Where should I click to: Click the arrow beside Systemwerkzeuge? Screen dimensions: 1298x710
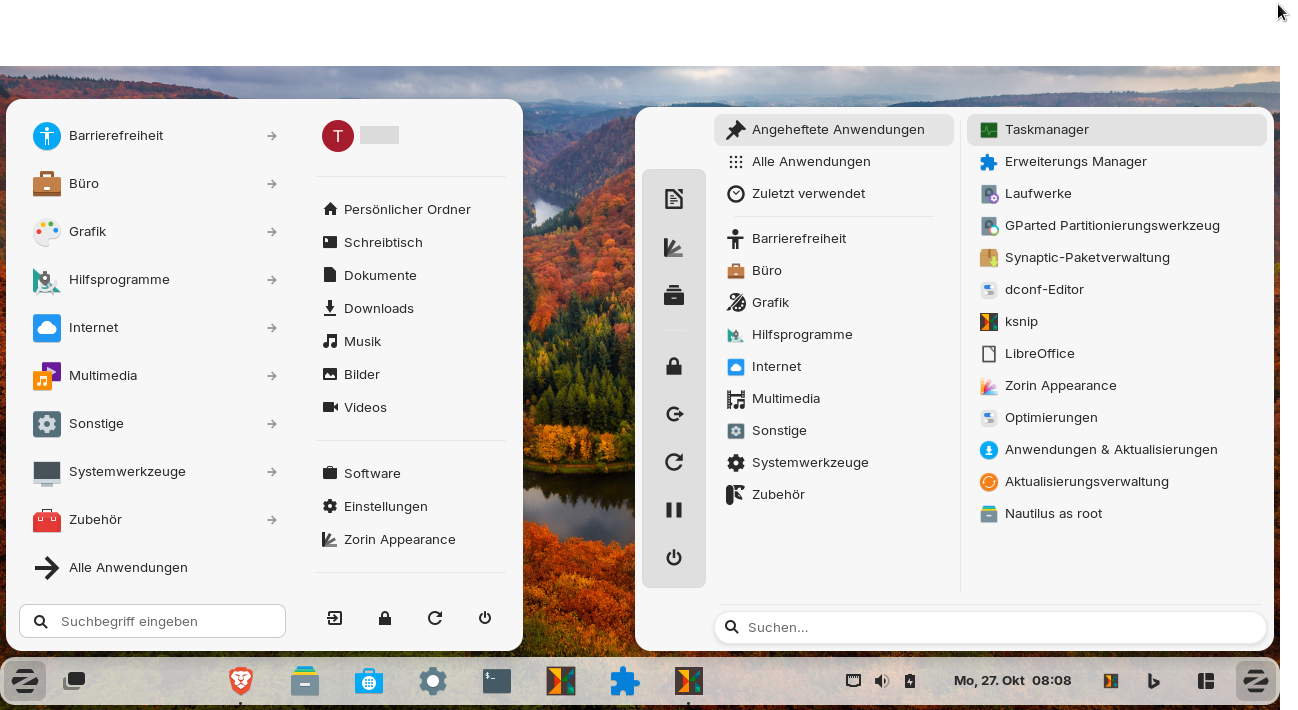click(271, 472)
